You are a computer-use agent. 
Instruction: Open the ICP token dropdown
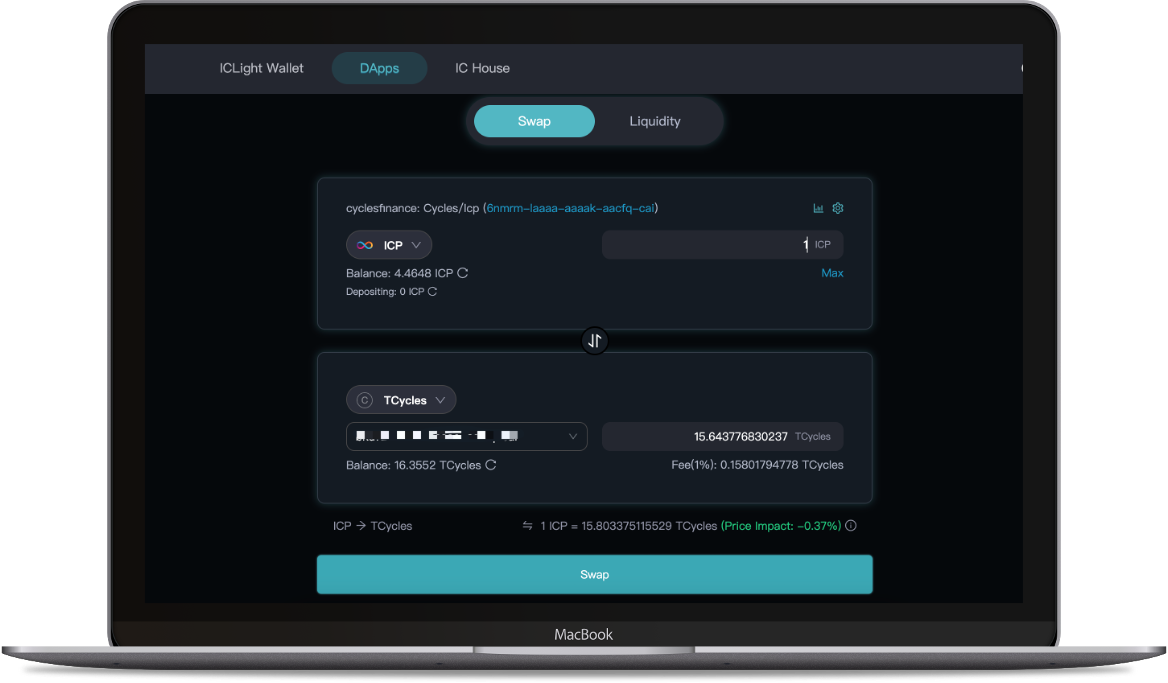(389, 245)
